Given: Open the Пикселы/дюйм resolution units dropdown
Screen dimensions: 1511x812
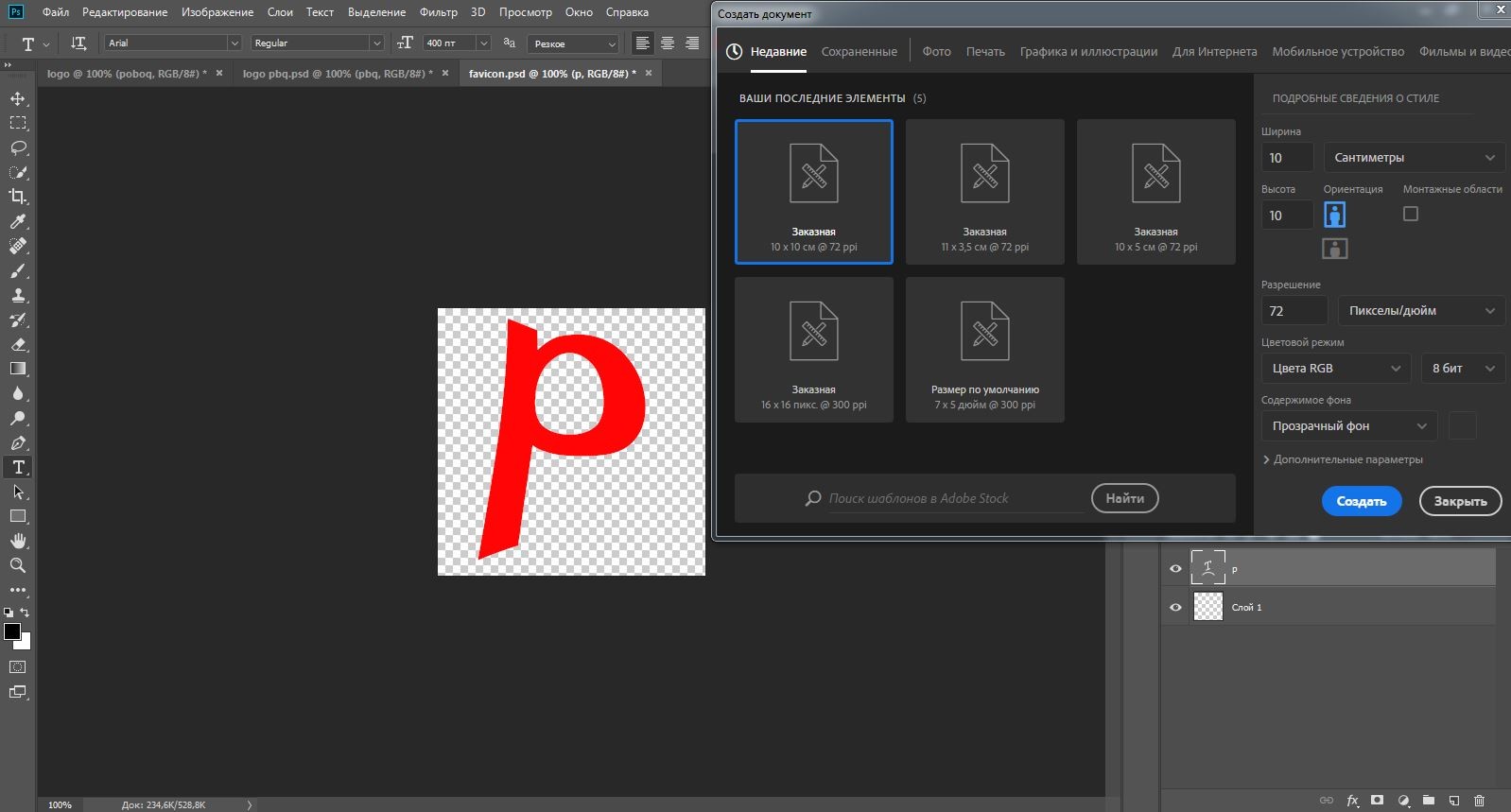Looking at the screenshot, I should click(x=1420, y=311).
